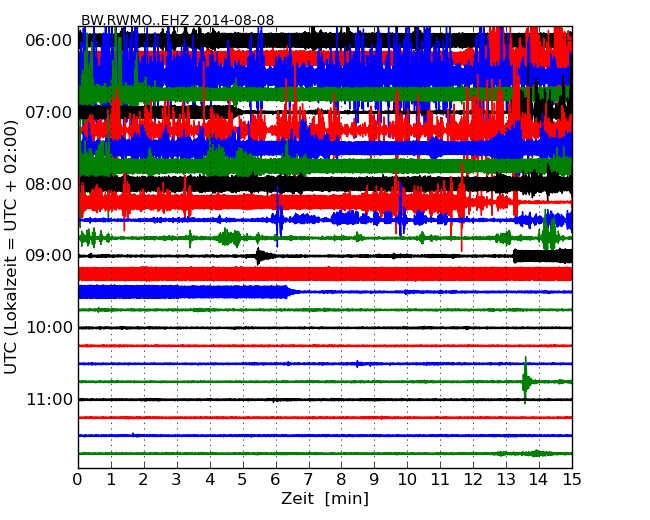This screenshot has height=520, width=650.
Task: Click the 07:00 time label
Action: click(49, 112)
